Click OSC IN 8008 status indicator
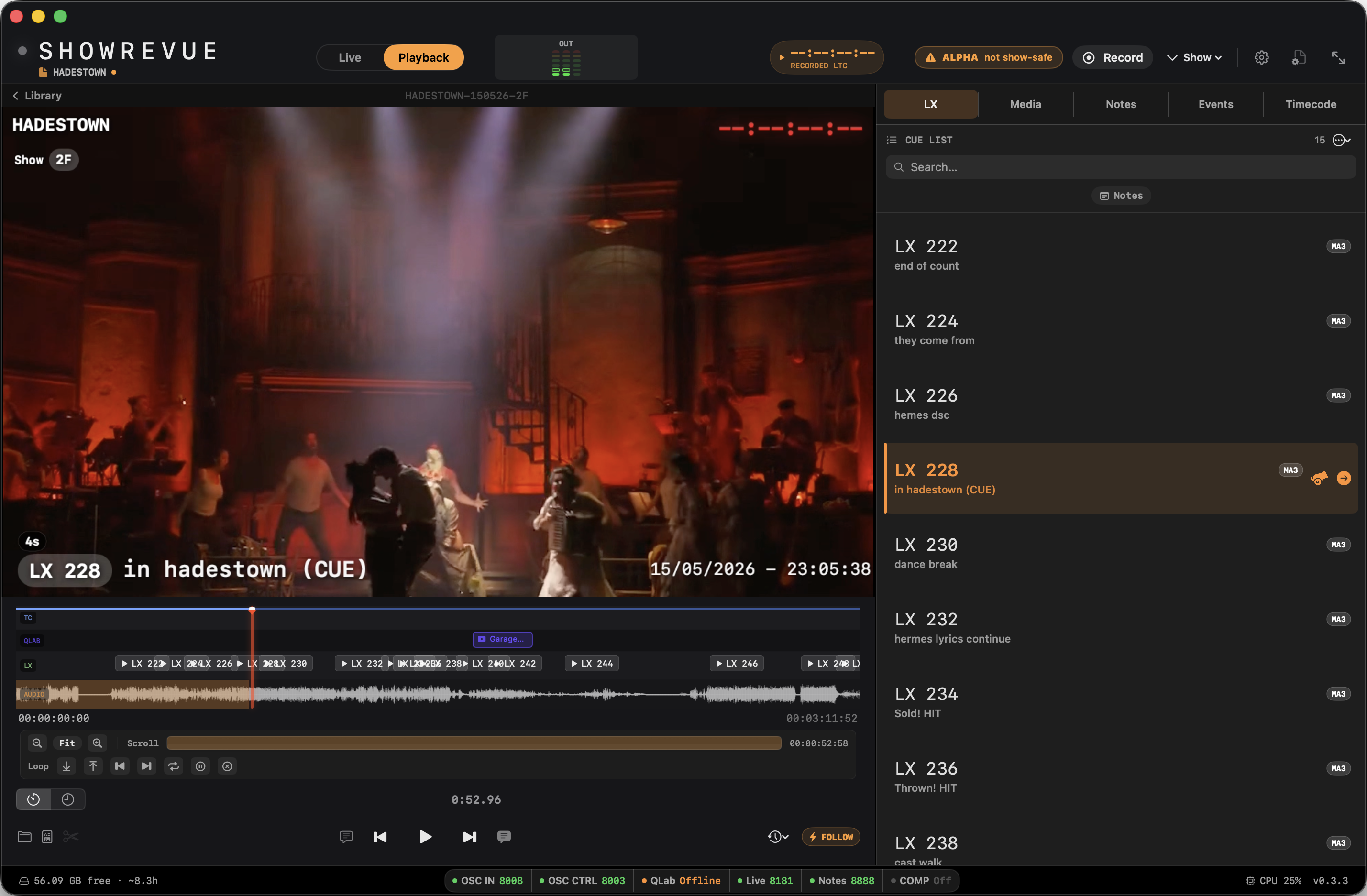 click(488, 881)
